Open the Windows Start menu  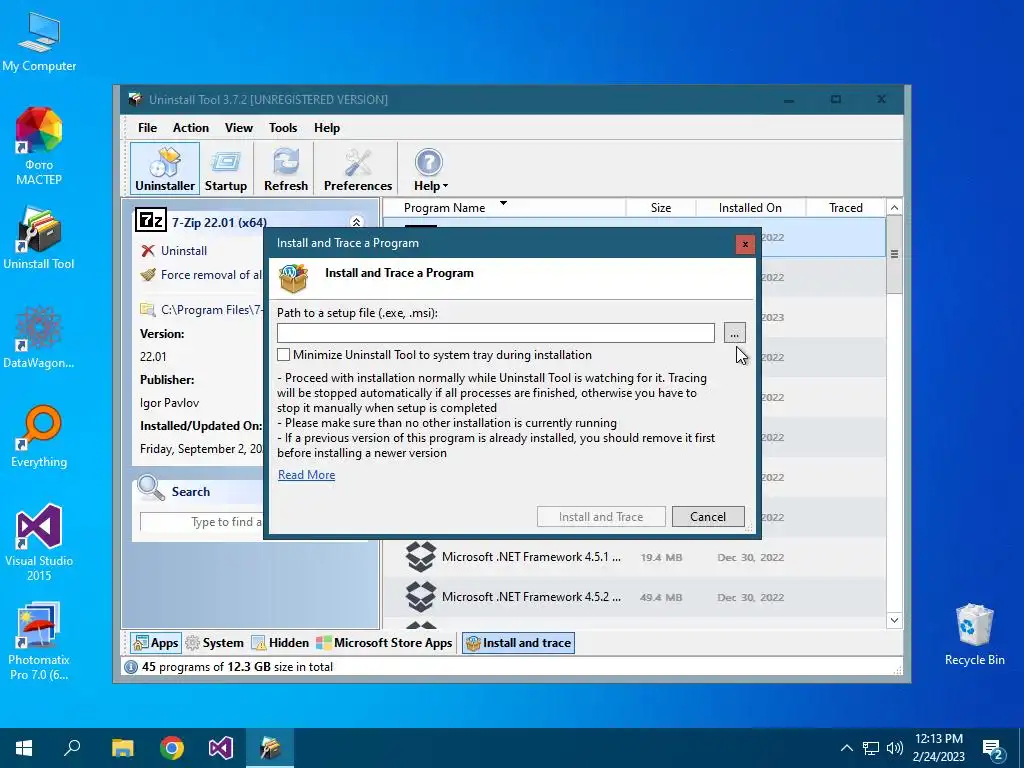pos(24,748)
